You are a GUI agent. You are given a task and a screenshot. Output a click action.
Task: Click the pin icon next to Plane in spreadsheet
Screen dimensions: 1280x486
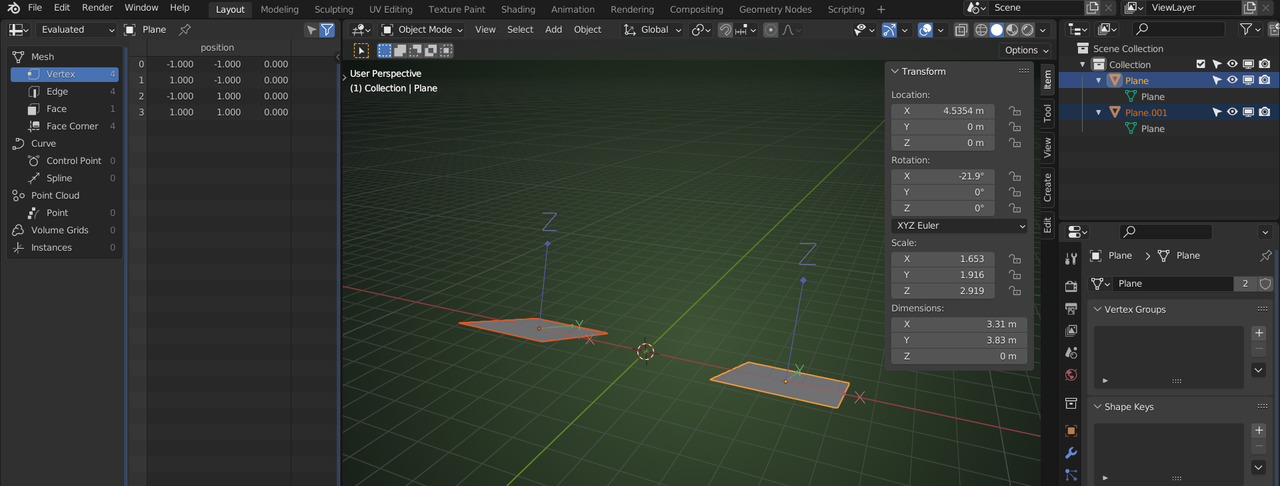coord(184,30)
